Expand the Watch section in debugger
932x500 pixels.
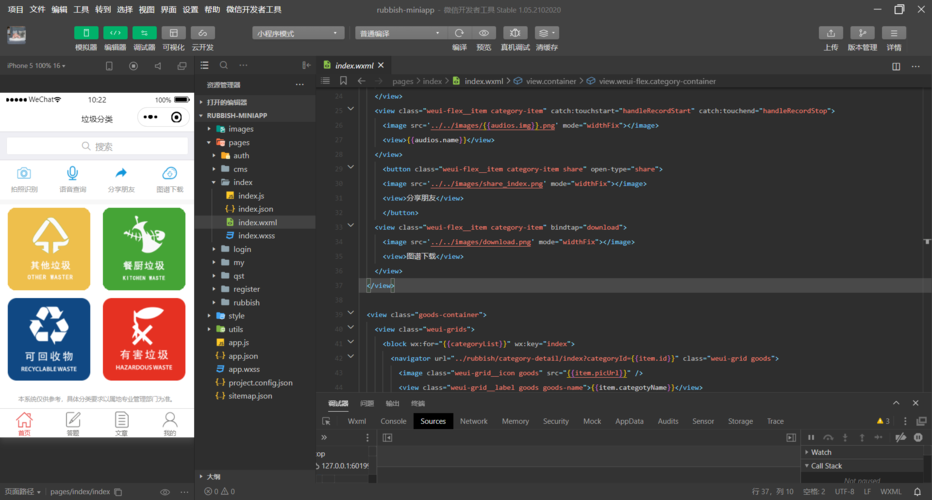[820, 452]
